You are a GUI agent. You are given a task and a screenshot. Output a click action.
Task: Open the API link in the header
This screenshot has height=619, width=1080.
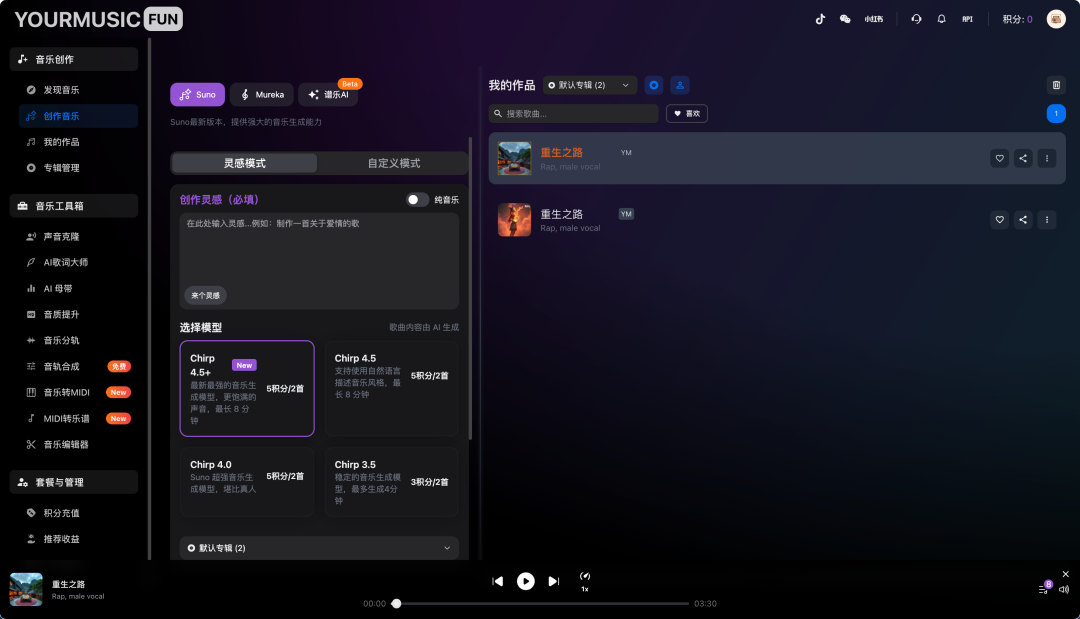tap(967, 19)
